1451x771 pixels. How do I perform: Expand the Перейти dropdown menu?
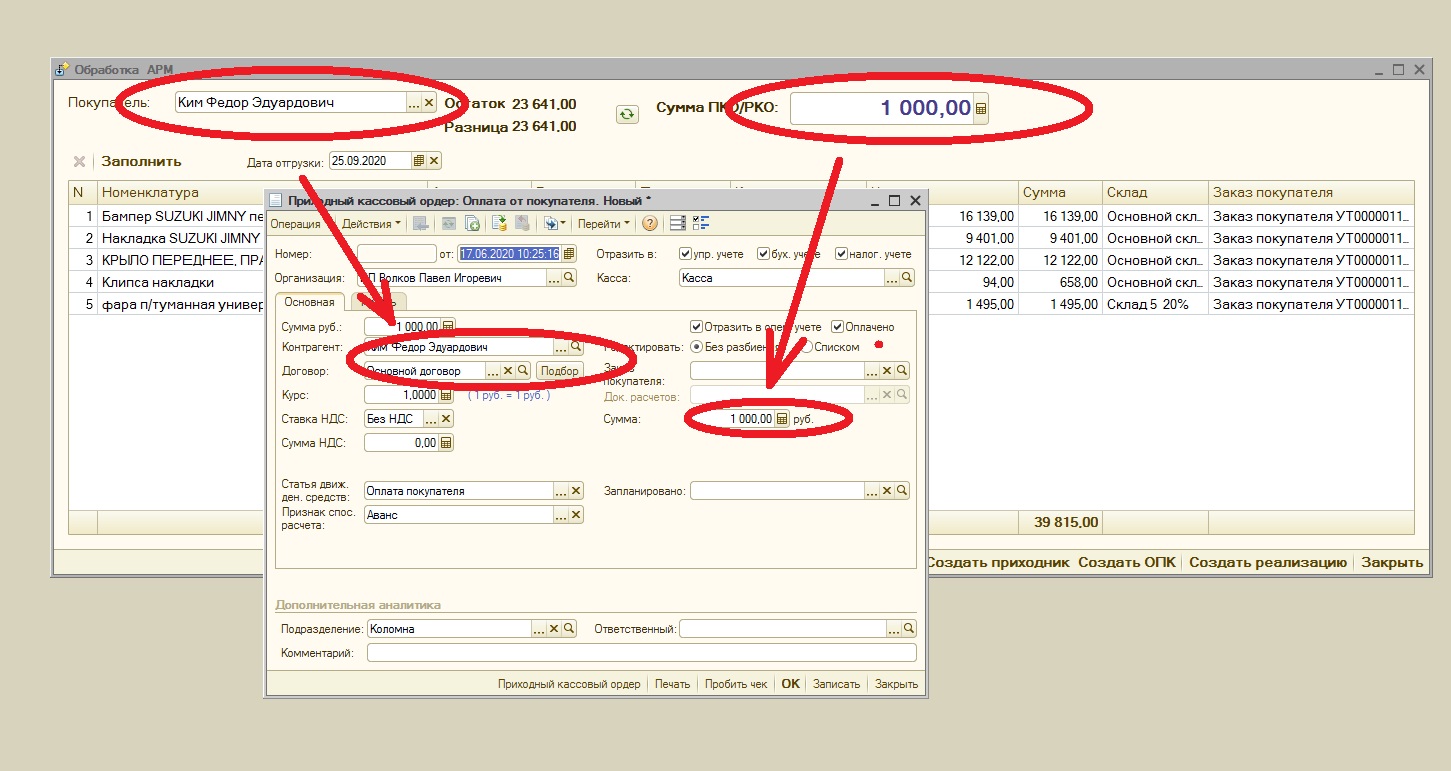603,224
